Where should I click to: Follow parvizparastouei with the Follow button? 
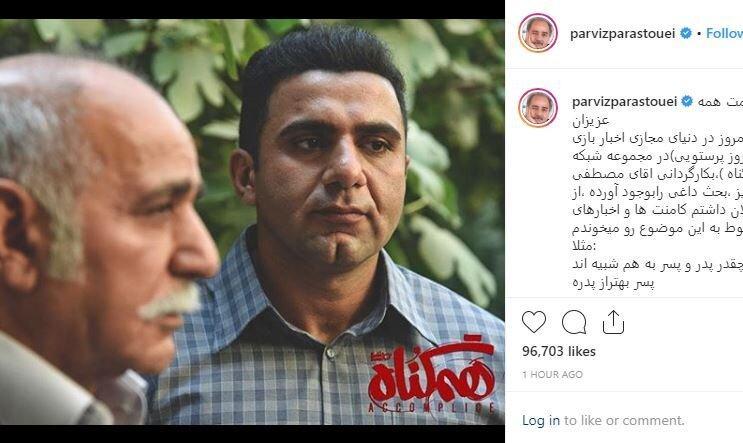(x=724, y=33)
